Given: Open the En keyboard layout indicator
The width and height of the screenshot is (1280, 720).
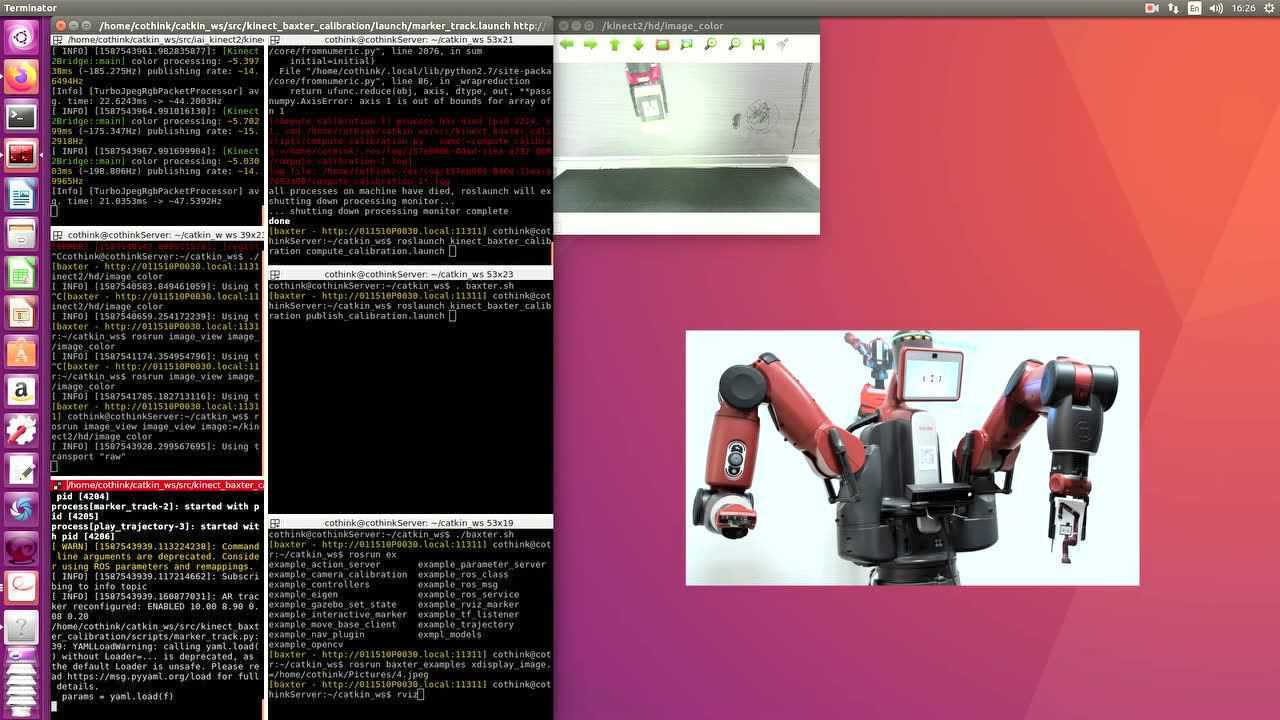Looking at the screenshot, I should point(1194,8).
